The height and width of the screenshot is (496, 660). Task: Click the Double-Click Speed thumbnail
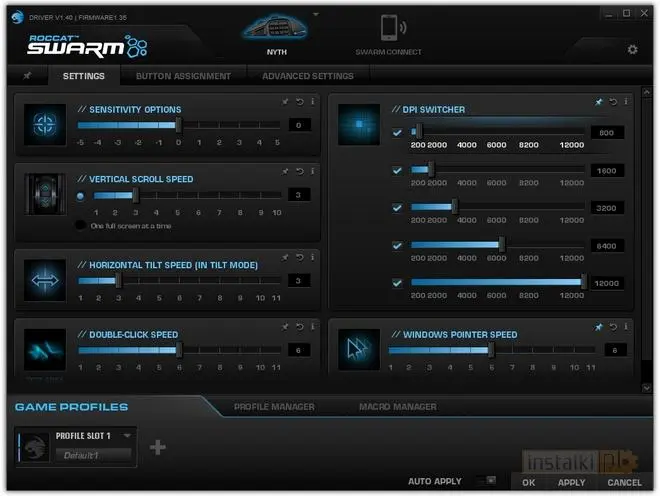(45, 349)
